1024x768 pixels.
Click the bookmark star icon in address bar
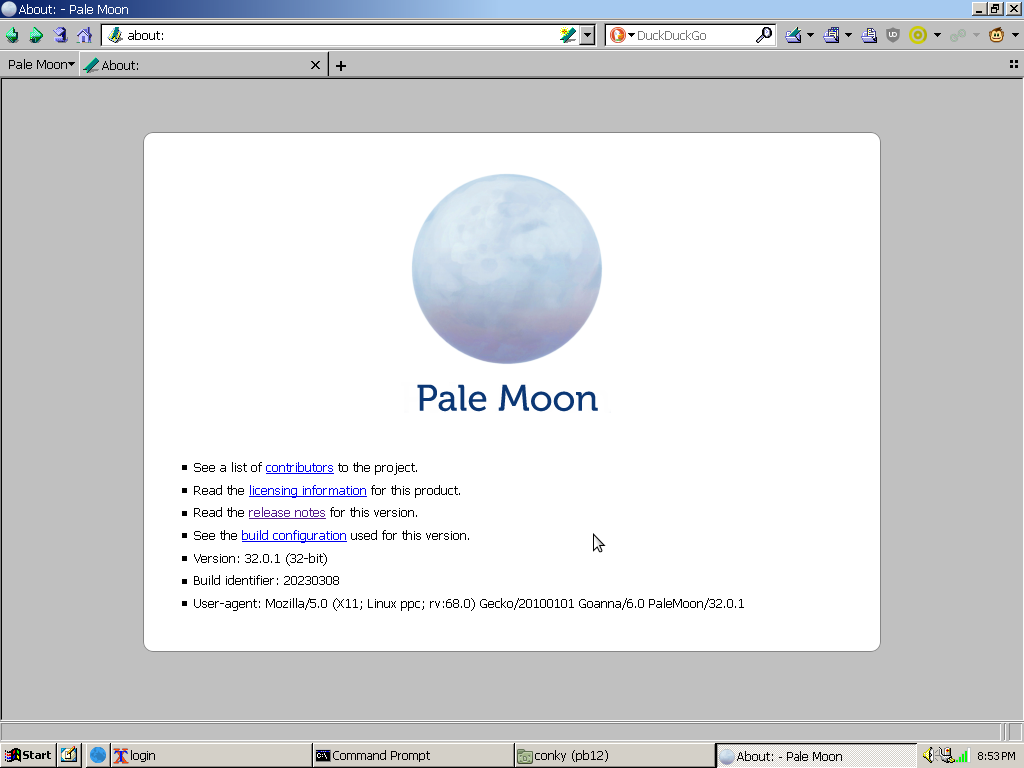[x=568, y=35]
